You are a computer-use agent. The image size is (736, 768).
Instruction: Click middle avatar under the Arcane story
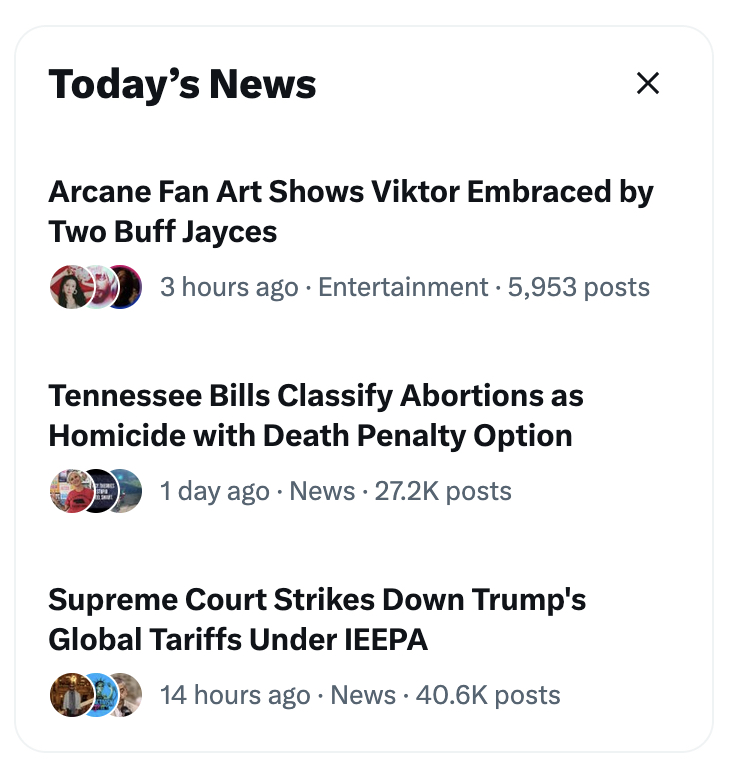97,288
